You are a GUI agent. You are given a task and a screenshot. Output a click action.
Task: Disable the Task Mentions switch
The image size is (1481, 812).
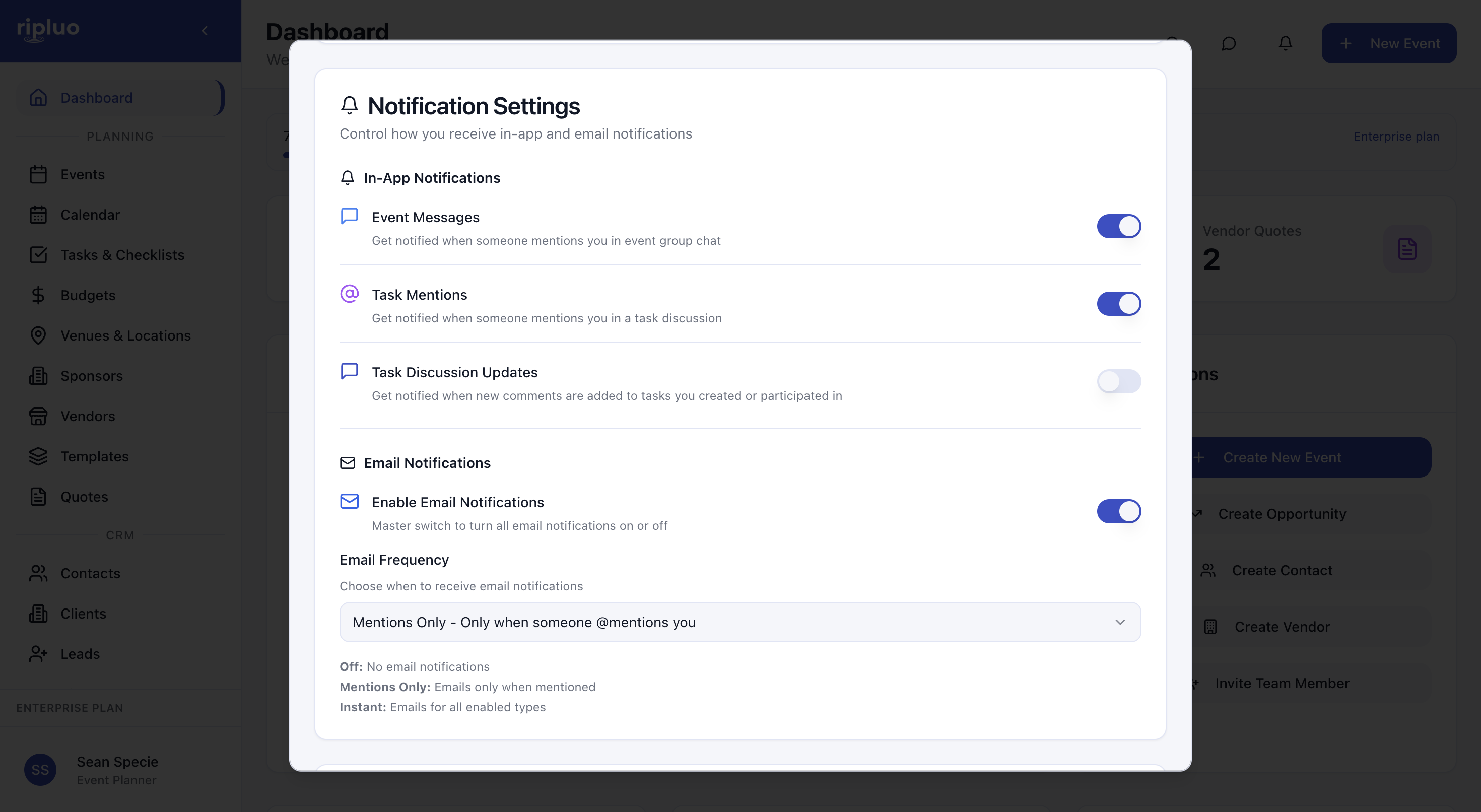(x=1118, y=304)
